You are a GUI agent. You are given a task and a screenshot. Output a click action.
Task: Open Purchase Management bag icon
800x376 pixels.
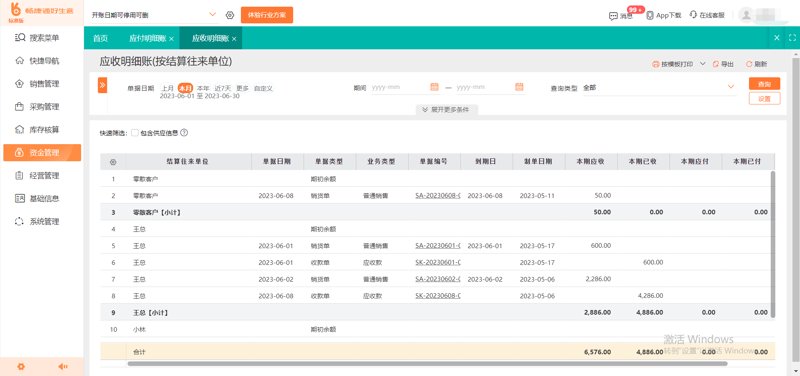[20, 107]
